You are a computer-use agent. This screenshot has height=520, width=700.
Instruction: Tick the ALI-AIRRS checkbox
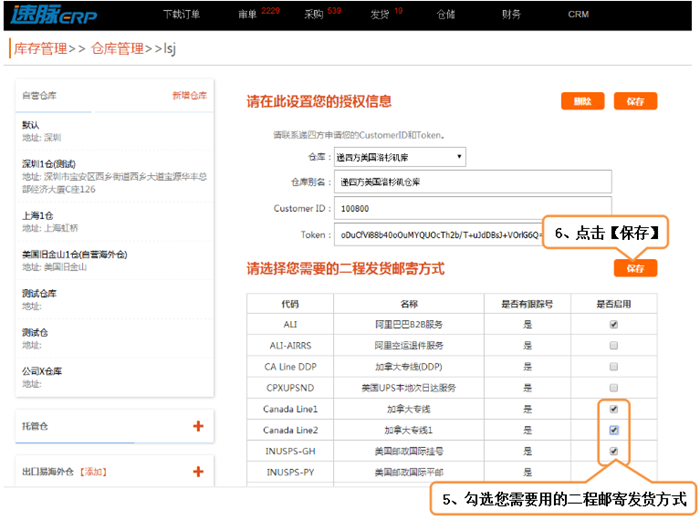click(x=613, y=345)
